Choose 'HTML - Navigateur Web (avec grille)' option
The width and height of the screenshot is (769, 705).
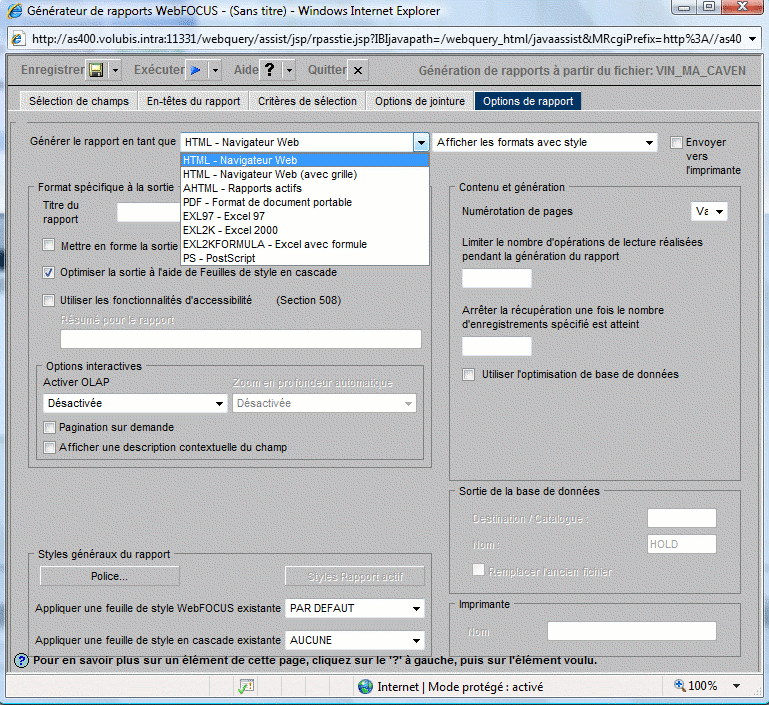pyautogui.click(x=305, y=175)
